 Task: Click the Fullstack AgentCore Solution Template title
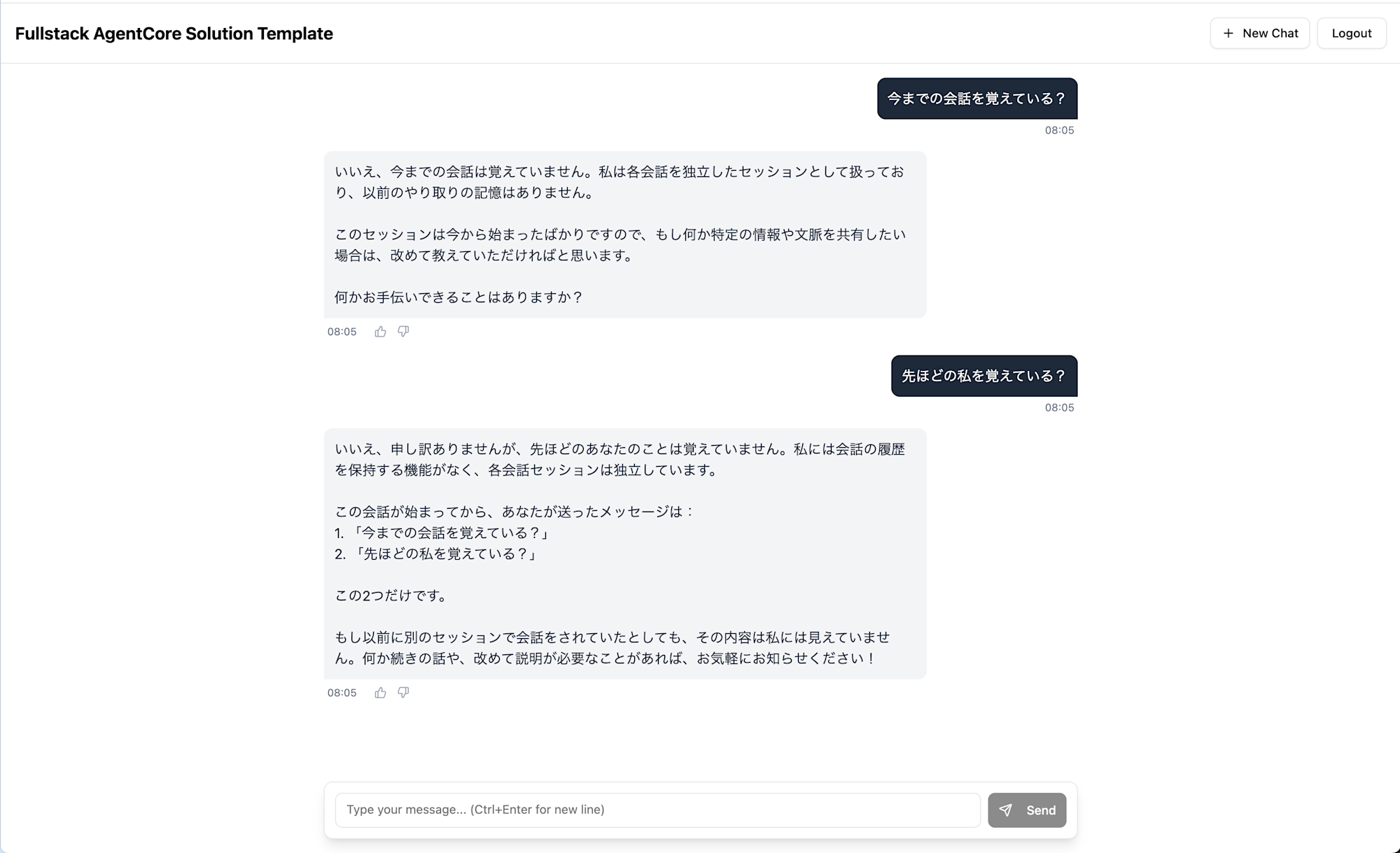(174, 34)
